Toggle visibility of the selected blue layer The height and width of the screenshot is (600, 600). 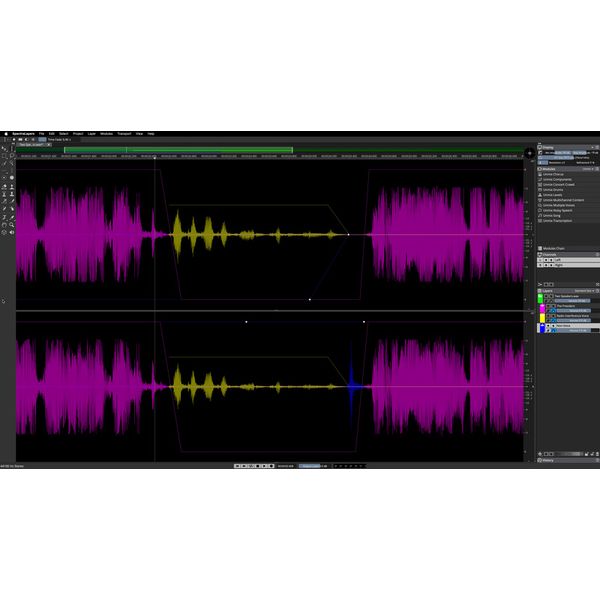(548, 326)
